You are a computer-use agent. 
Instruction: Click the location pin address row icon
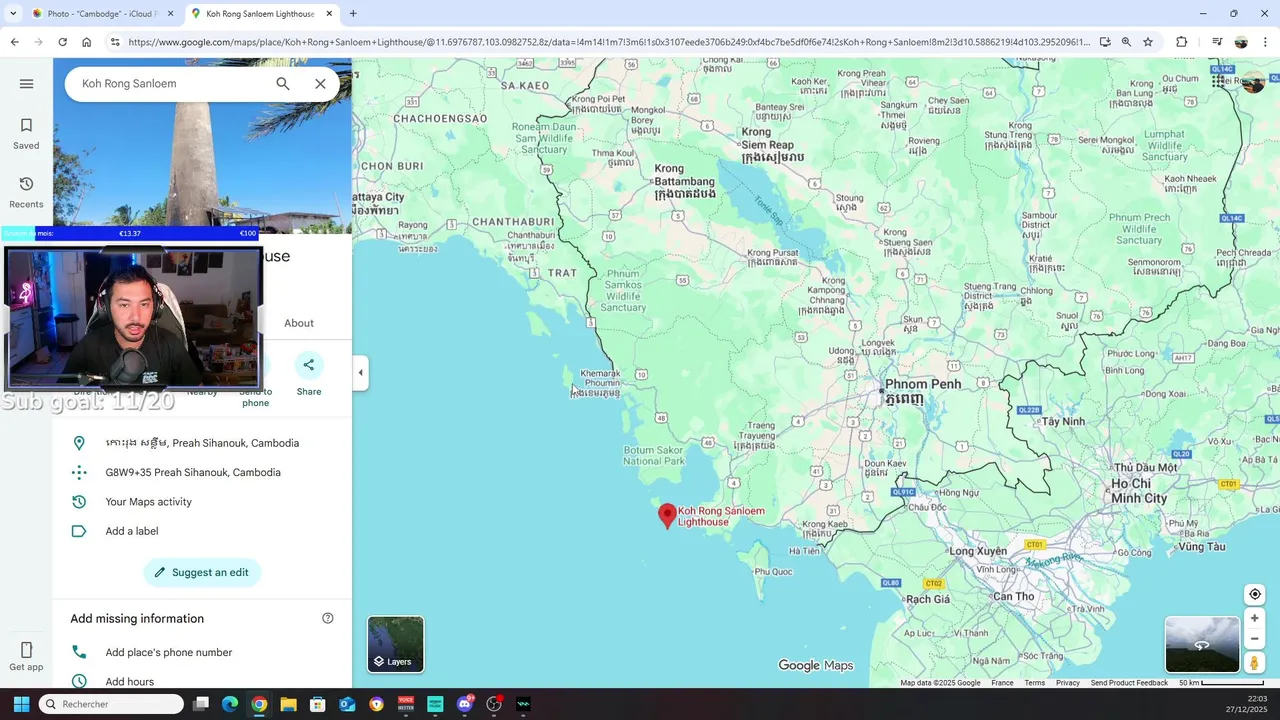[79, 443]
